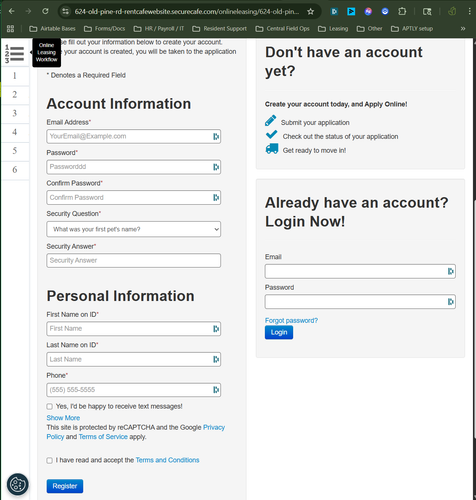This screenshot has width=476, height=500.
Task: Accept the Terms and Conditions checkbox
Action: click(50, 460)
